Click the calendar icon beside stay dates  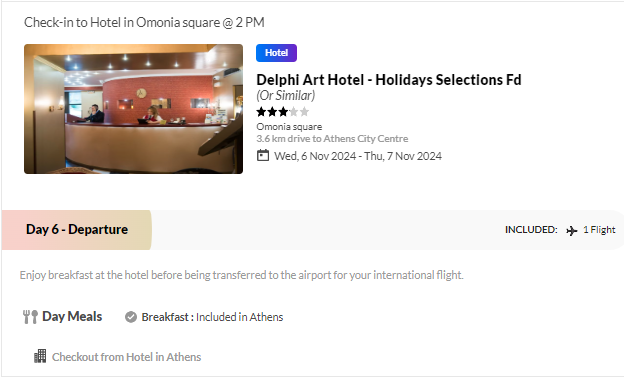click(x=263, y=155)
